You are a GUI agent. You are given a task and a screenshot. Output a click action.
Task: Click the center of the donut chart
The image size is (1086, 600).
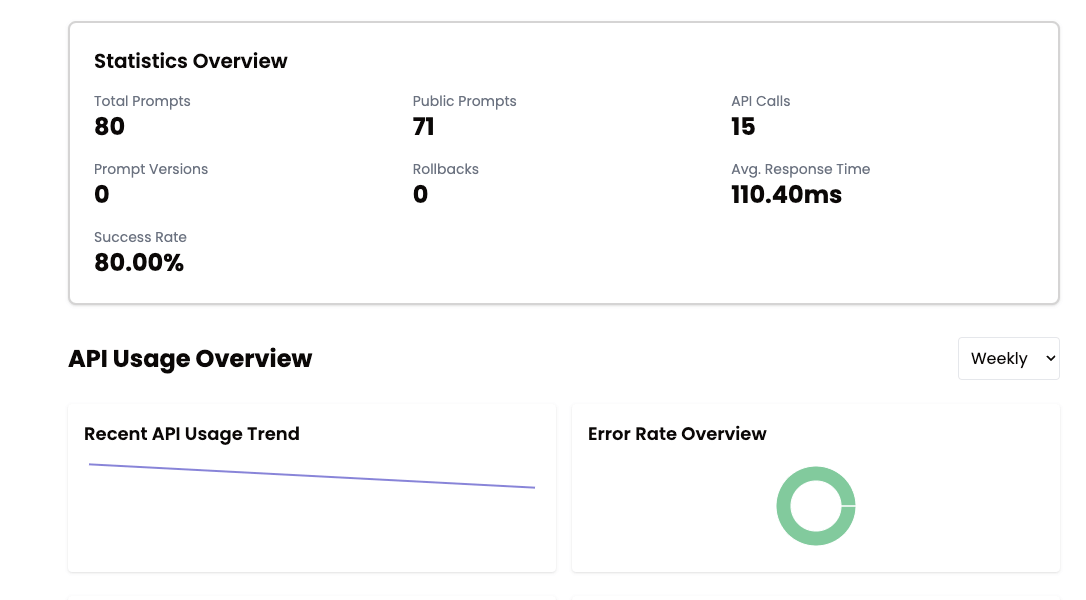tap(816, 506)
